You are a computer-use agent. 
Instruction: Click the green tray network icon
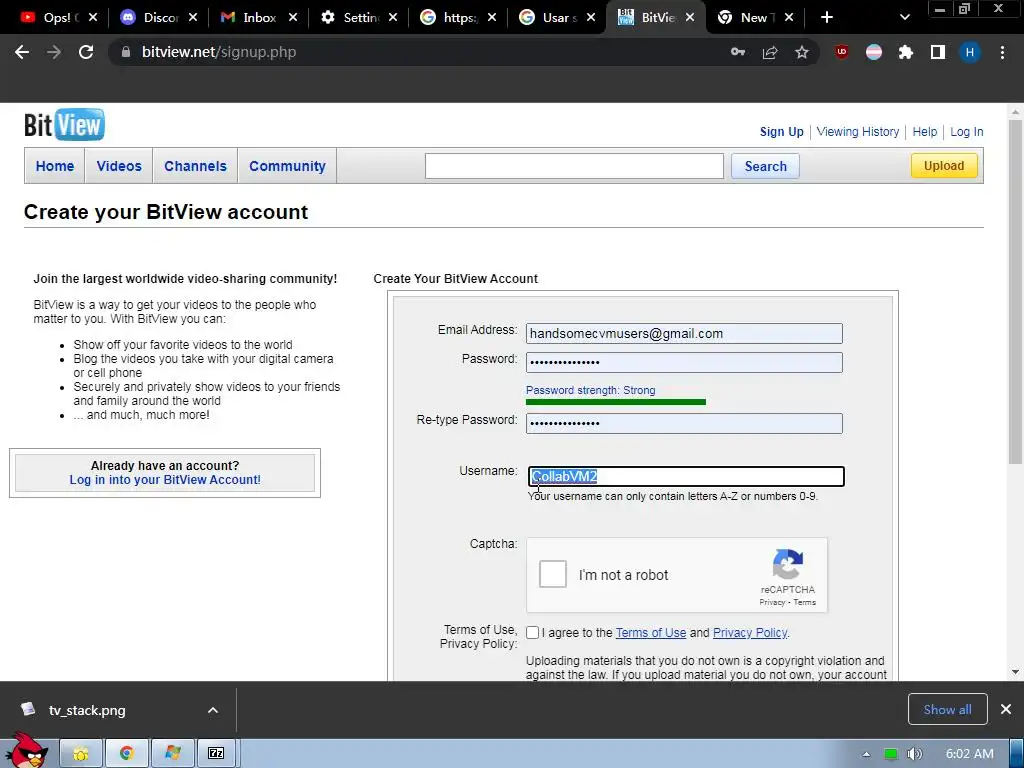[890, 754]
